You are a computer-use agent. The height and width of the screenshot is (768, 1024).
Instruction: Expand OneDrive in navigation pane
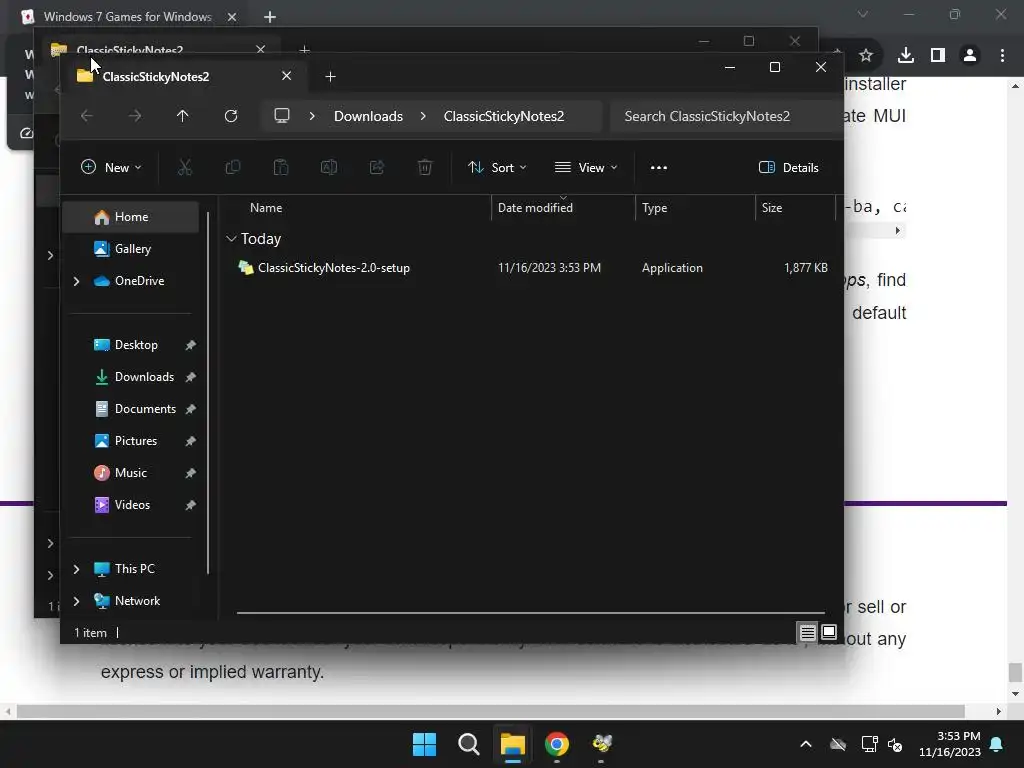(76, 281)
